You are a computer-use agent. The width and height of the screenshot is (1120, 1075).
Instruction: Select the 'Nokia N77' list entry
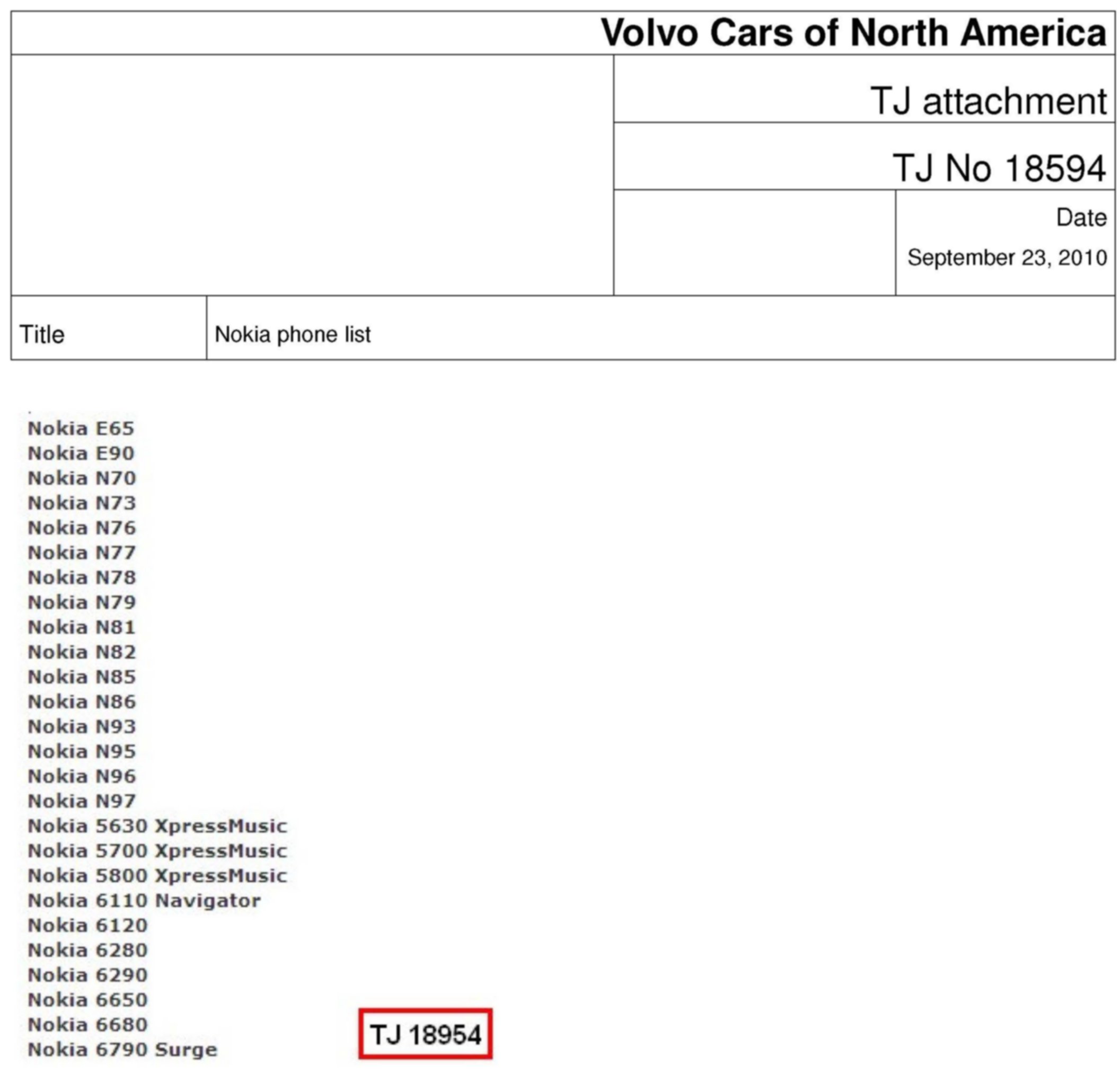[x=82, y=553]
